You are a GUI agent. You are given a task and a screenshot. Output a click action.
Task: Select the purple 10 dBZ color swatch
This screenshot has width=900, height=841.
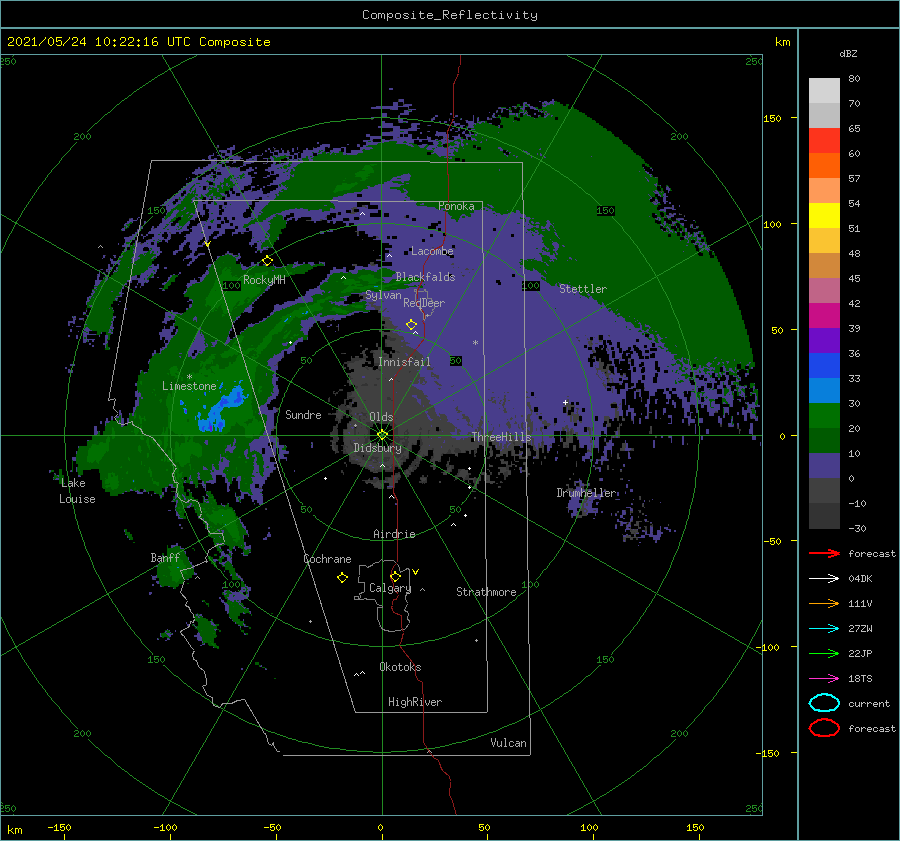(x=824, y=466)
